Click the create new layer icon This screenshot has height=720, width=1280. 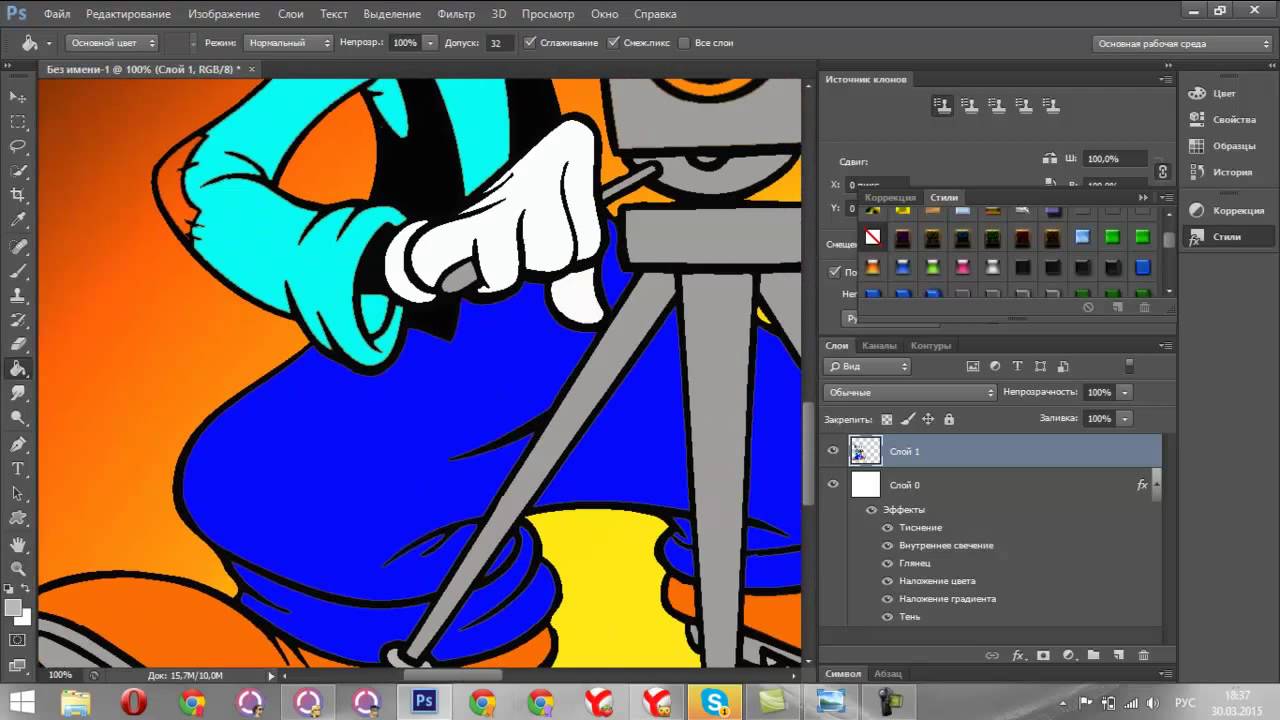[x=1118, y=656]
